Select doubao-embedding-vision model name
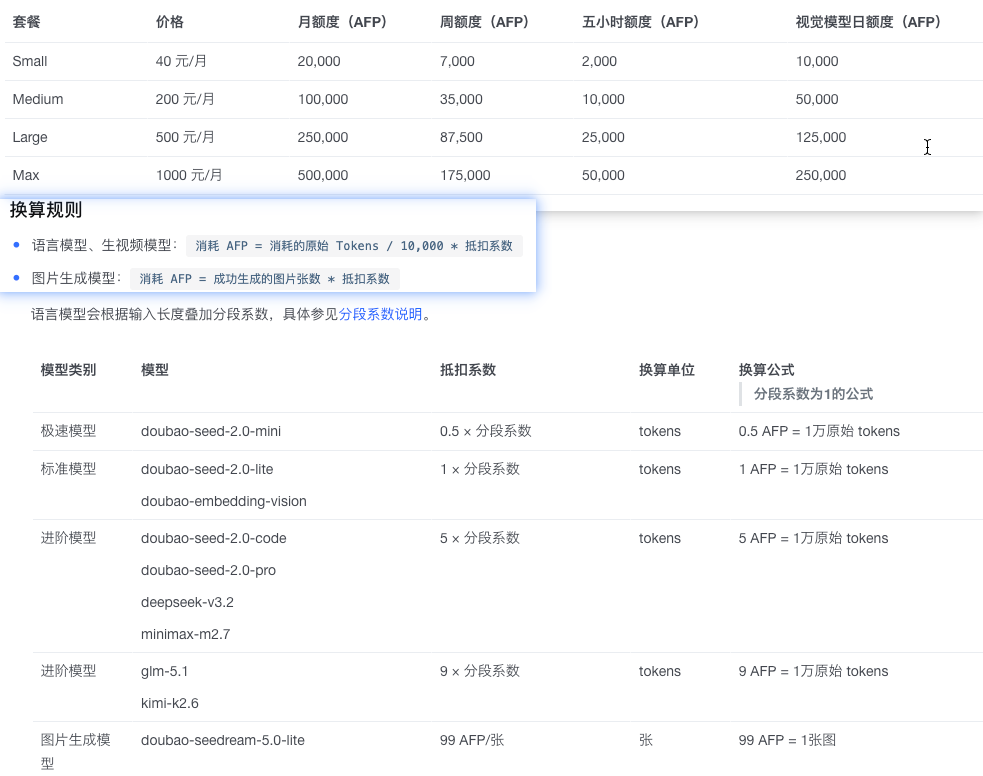The height and width of the screenshot is (776, 983). 224,501
